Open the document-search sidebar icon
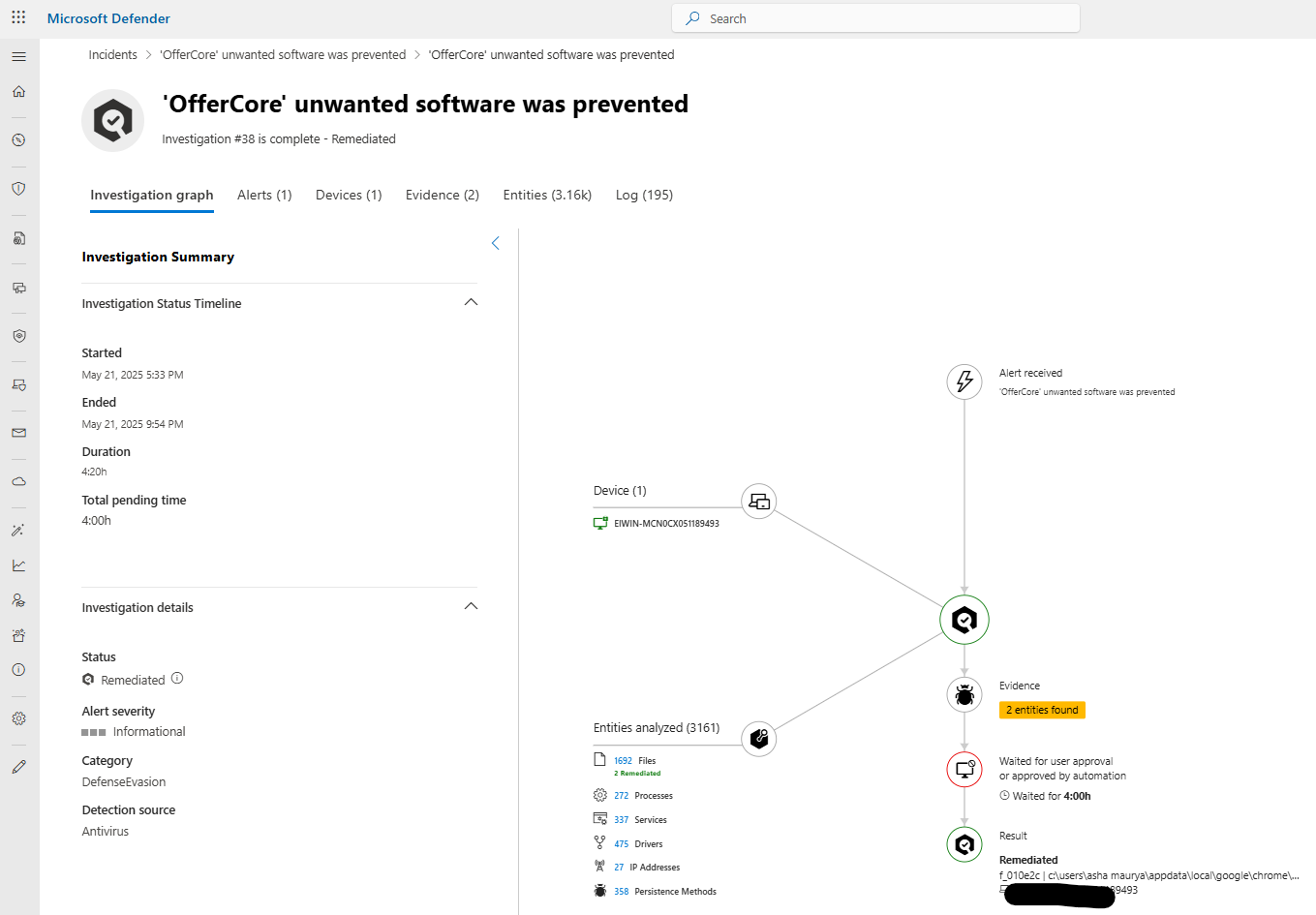The height and width of the screenshot is (915, 1316). point(18,238)
